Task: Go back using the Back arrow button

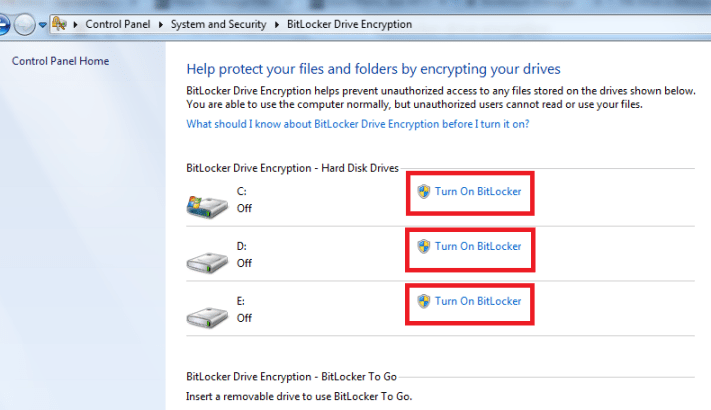Action: (x=5, y=25)
